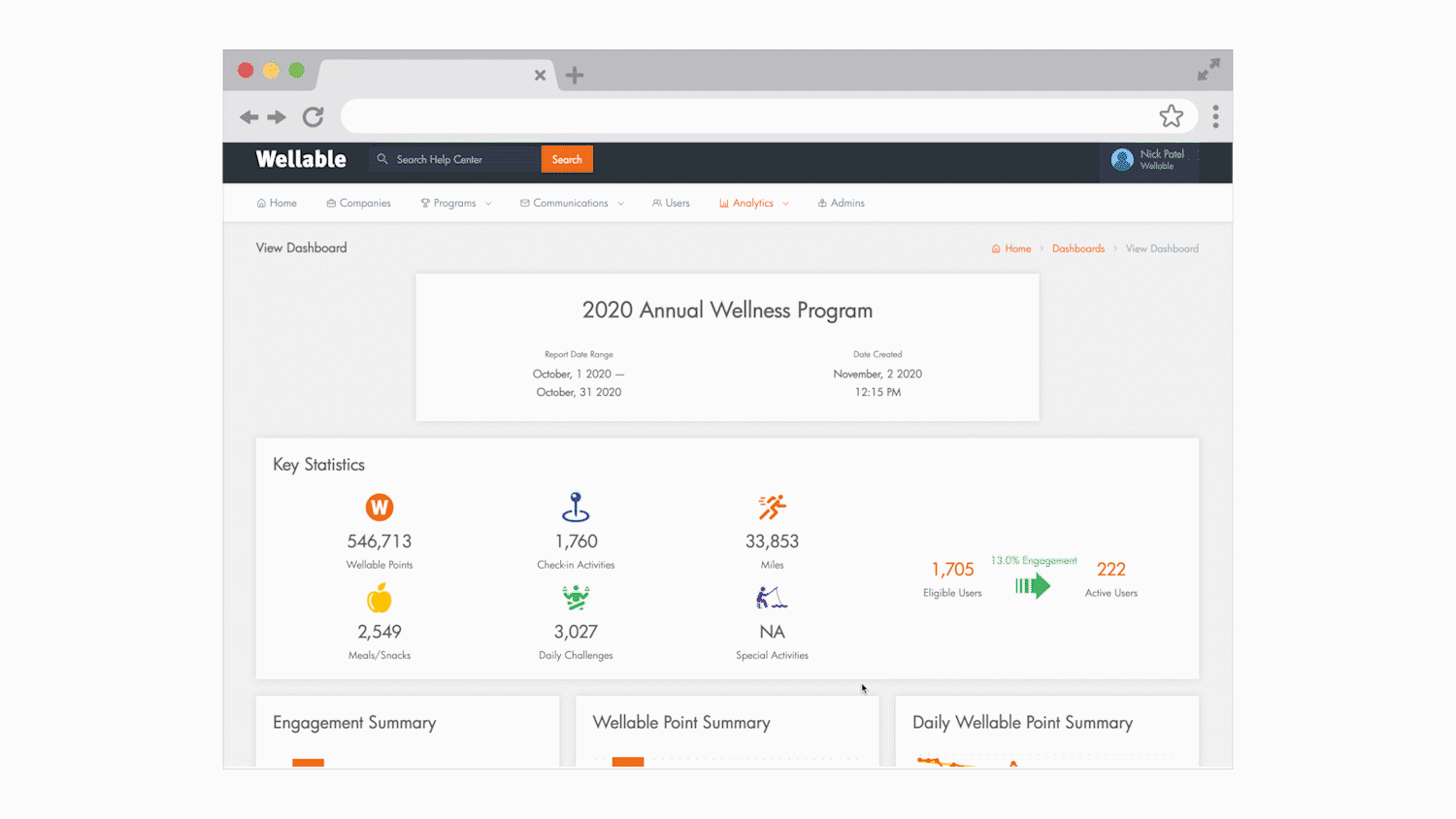
Task: Open the Users menu item
Action: pyautogui.click(x=671, y=203)
